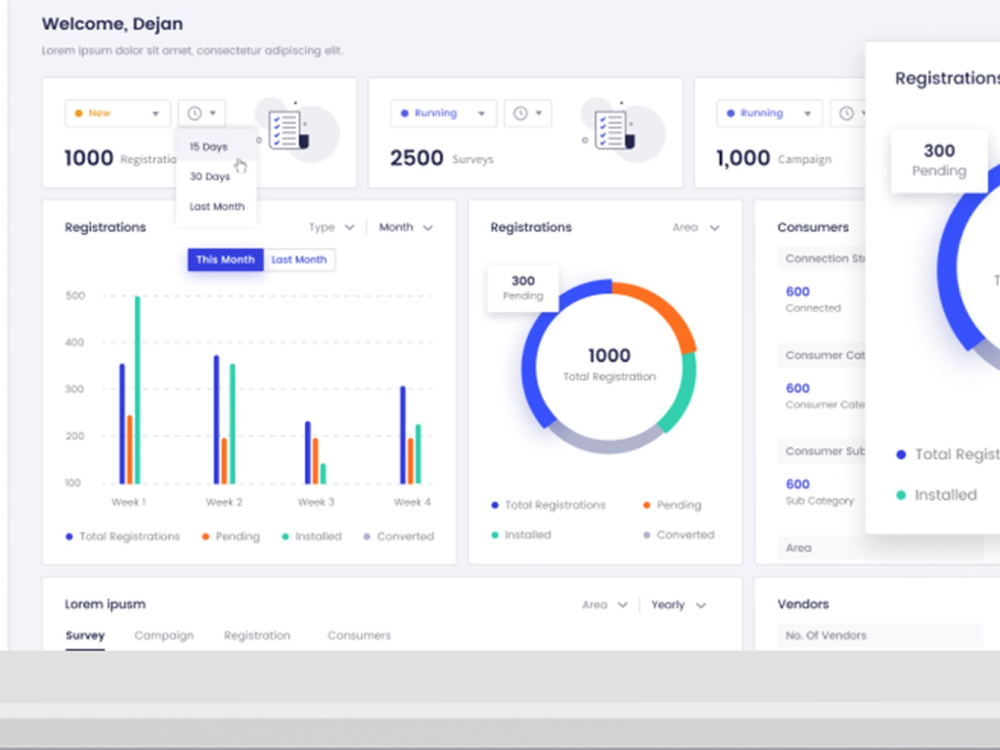Toggle Installed legend under donut chart
The height and width of the screenshot is (750, 1000).
pos(521,535)
